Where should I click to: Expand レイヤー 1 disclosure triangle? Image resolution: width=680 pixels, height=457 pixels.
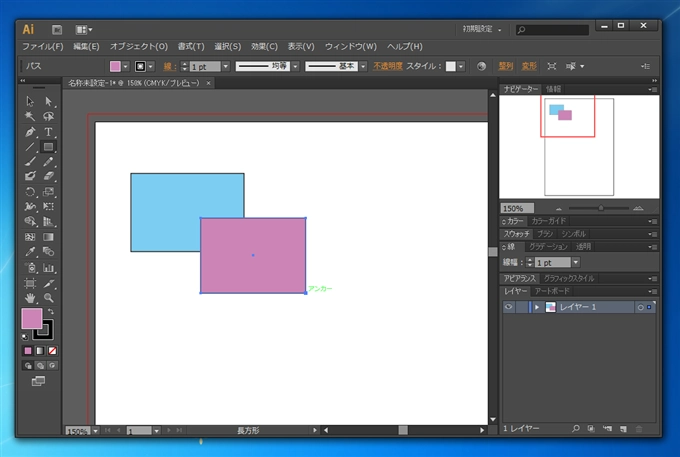coord(537,307)
